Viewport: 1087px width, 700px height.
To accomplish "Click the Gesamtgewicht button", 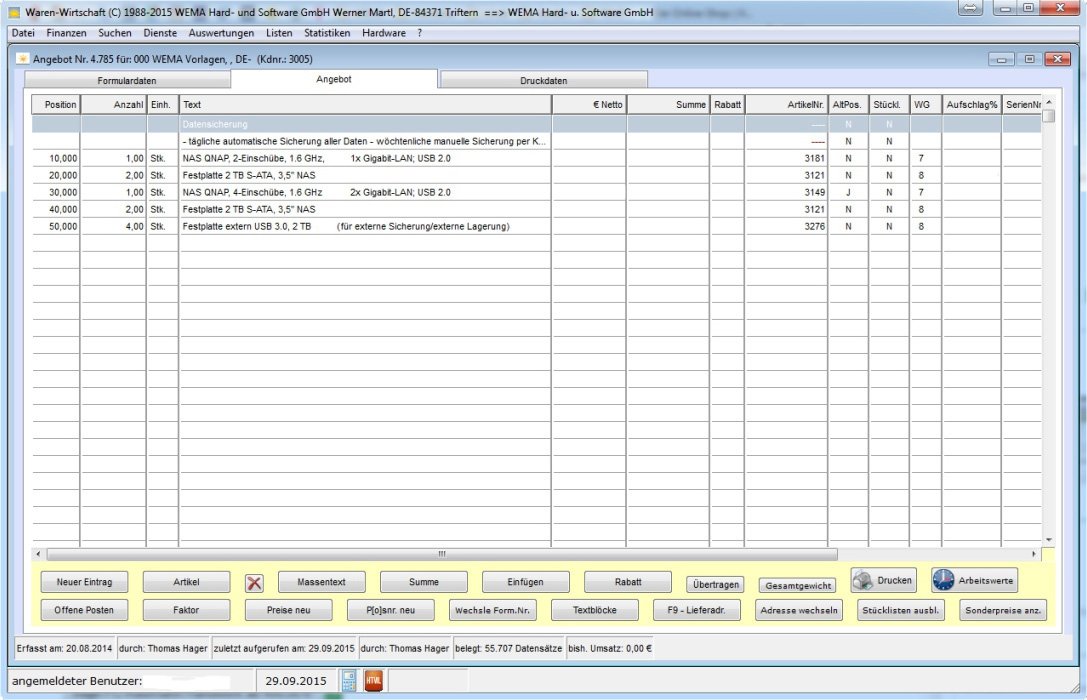I will pyautogui.click(x=798, y=586).
